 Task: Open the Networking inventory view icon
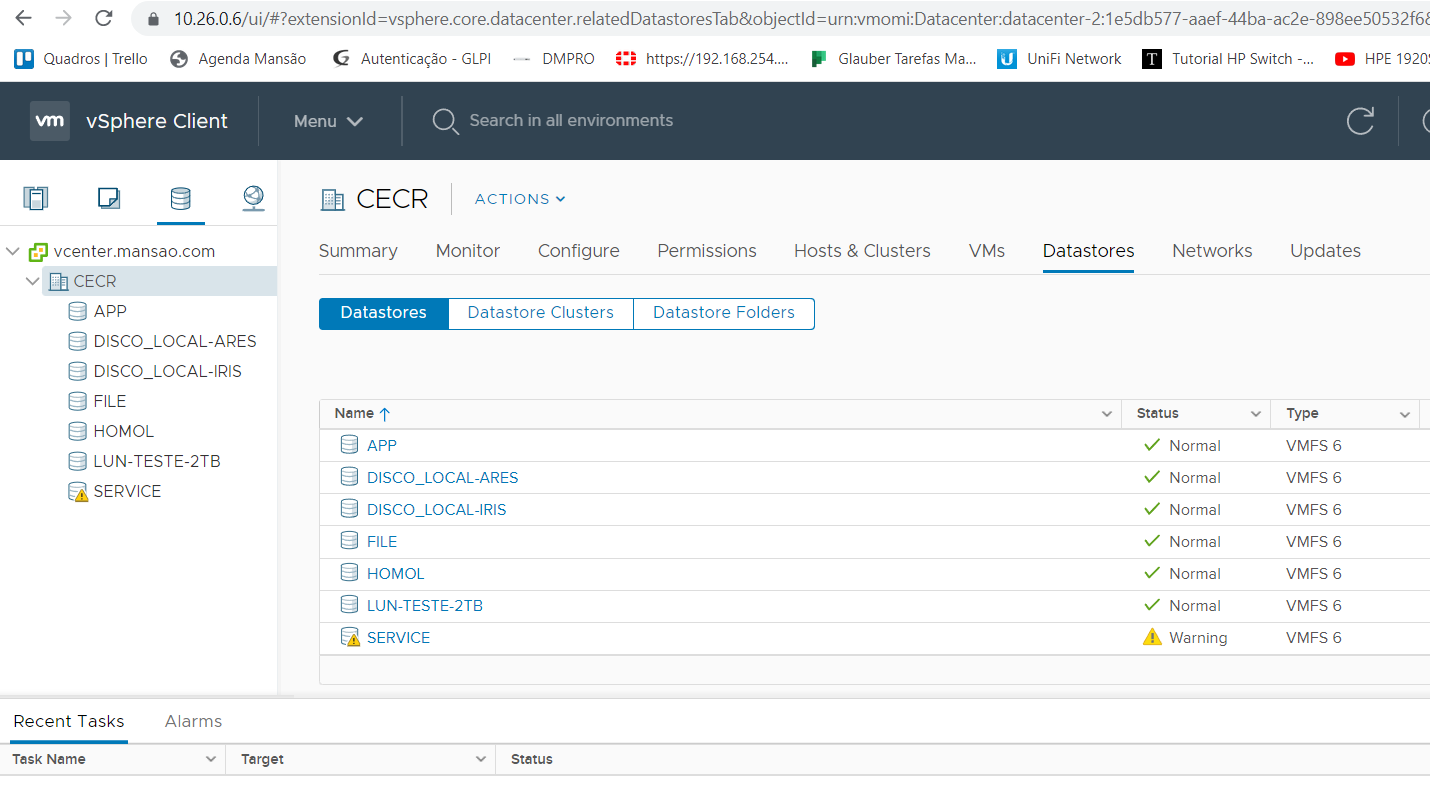[253, 198]
